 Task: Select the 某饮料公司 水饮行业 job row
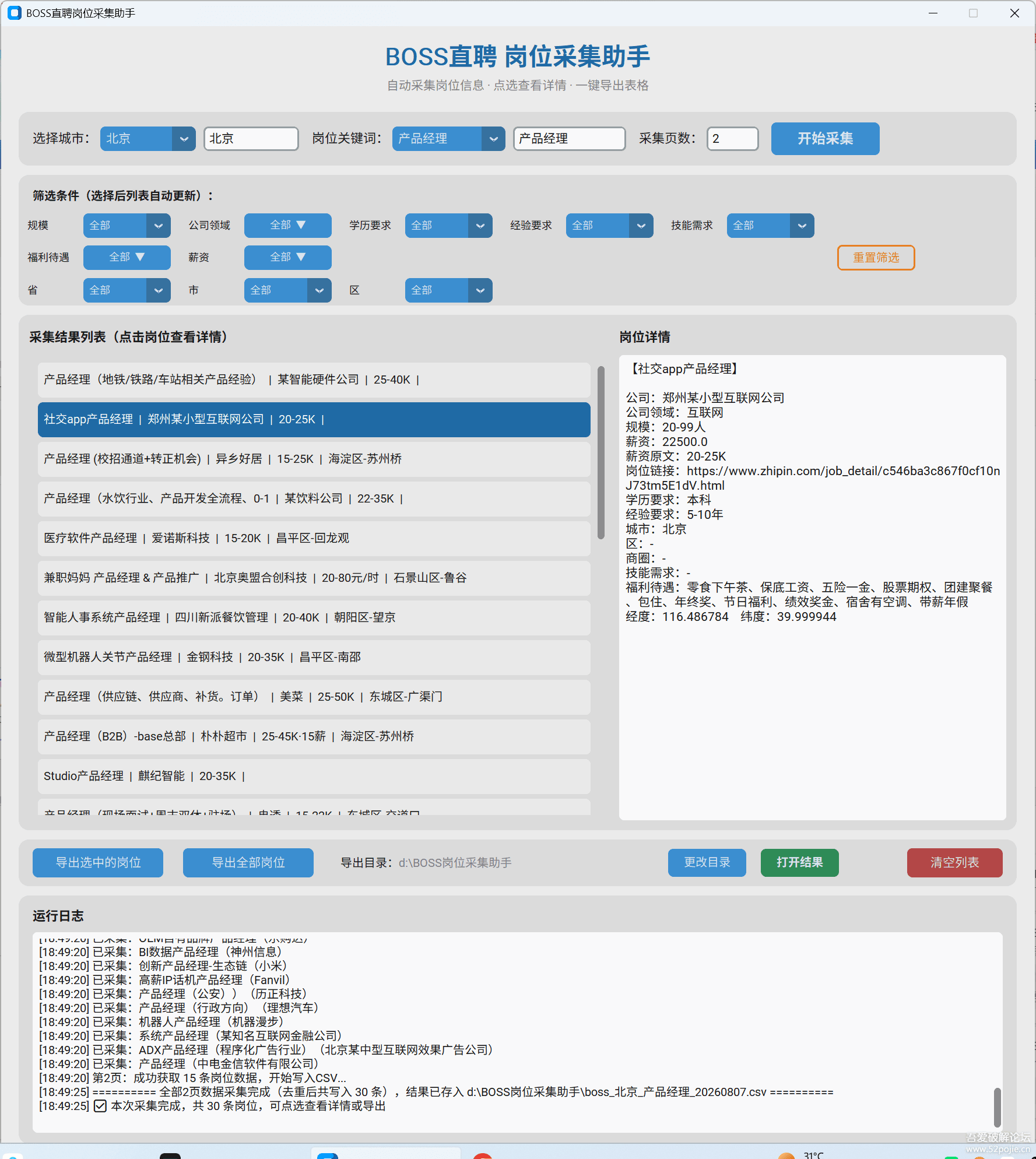click(314, 499)
